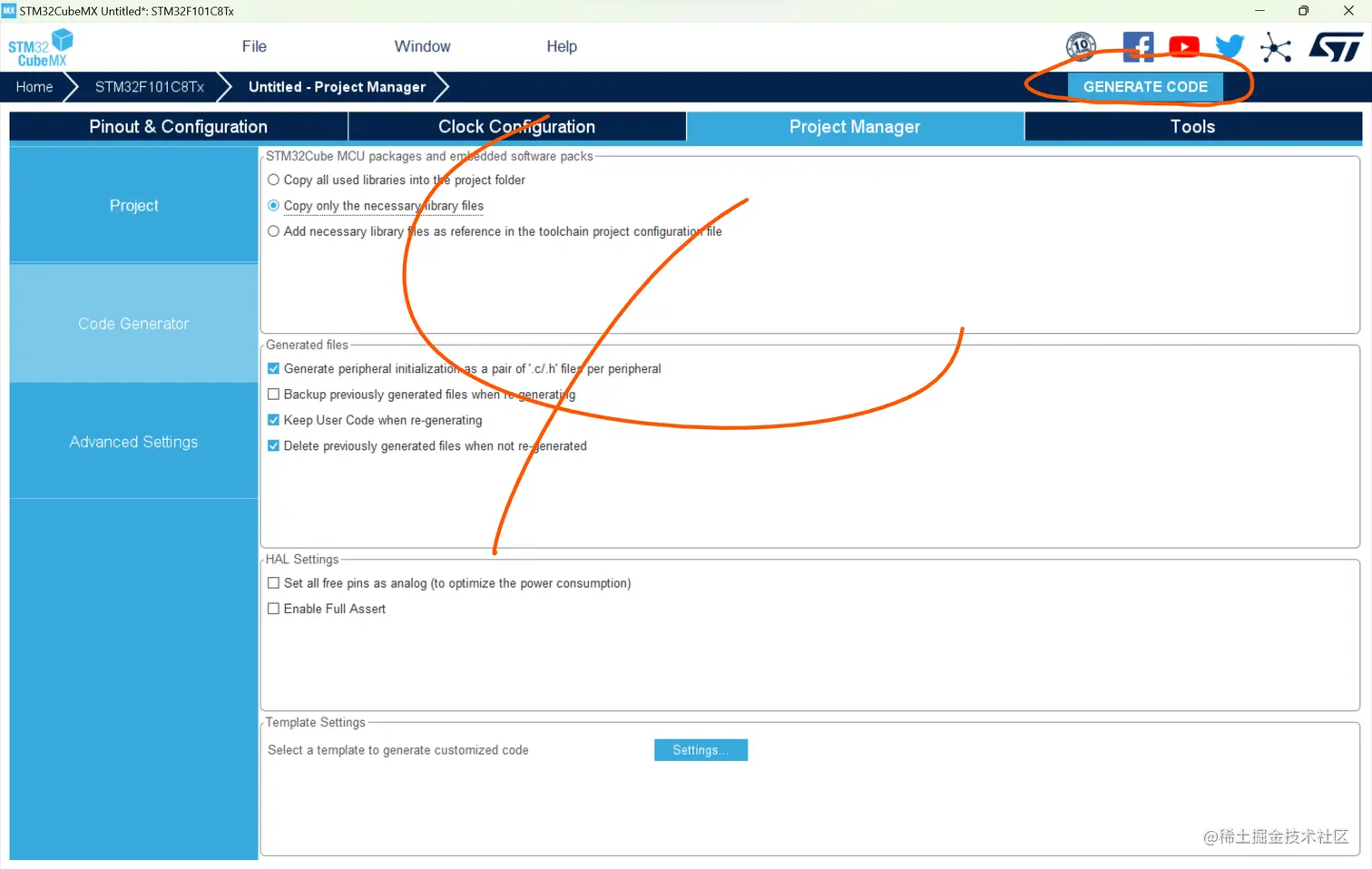Select Copy only the necessary library files

tap(273, 206)
